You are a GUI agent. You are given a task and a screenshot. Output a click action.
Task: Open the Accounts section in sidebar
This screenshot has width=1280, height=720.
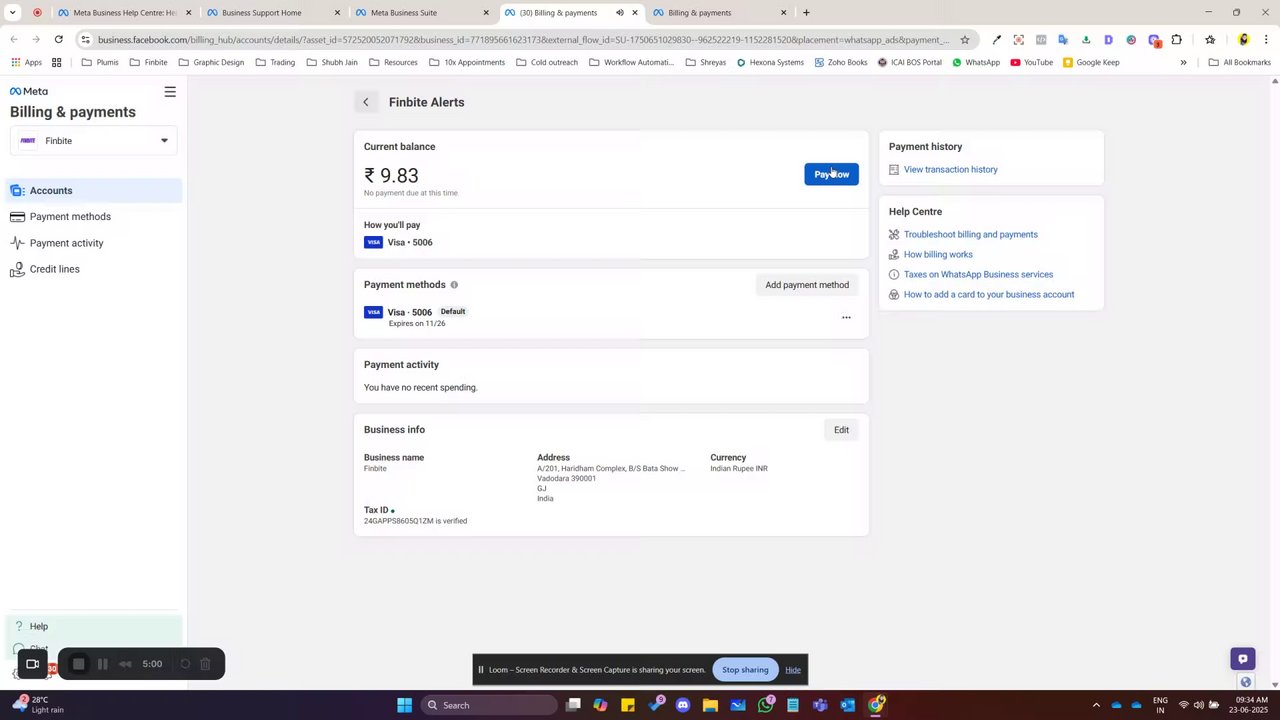[92, 190]
